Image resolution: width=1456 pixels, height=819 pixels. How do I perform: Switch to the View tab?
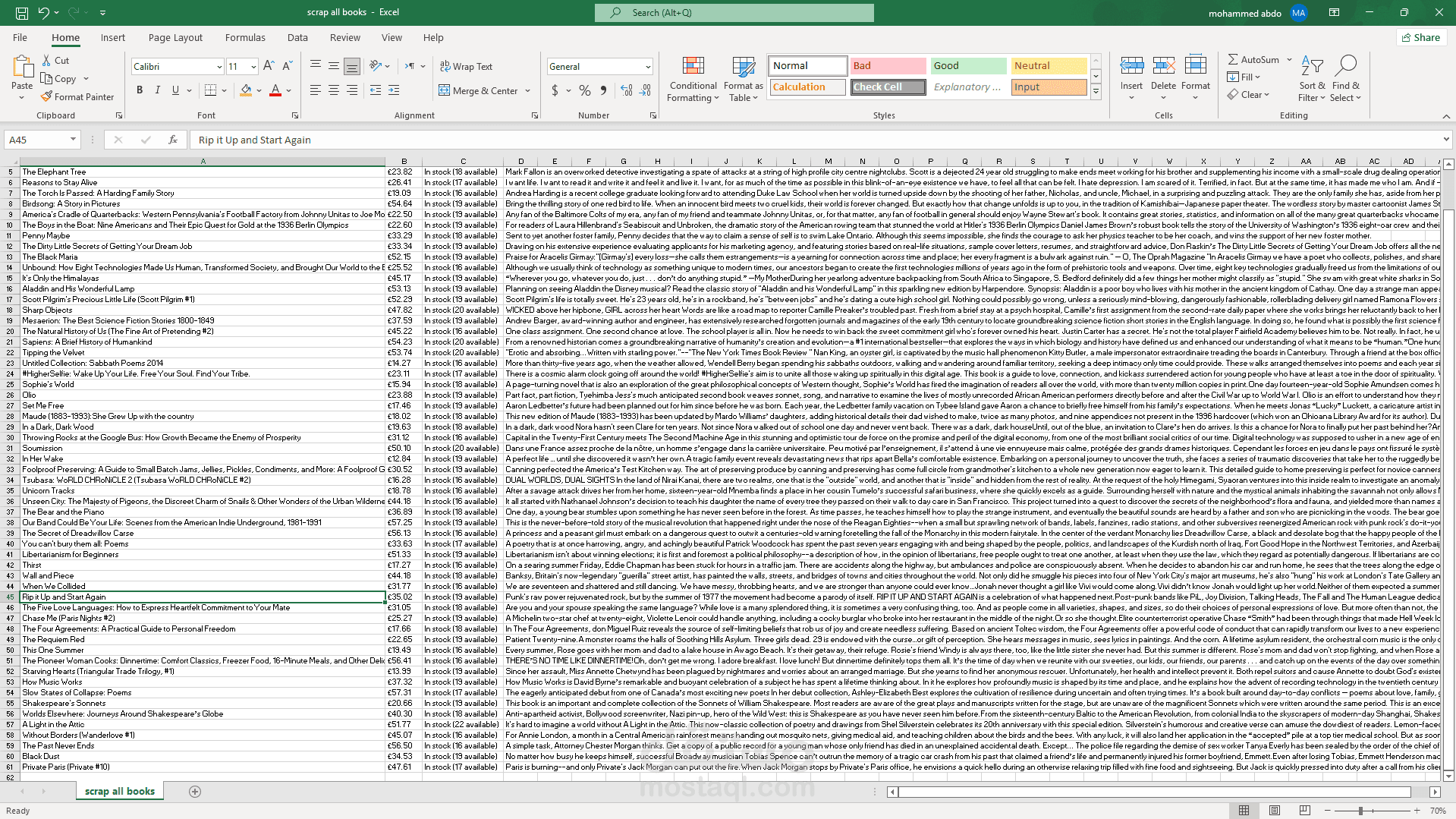point(392,37)
